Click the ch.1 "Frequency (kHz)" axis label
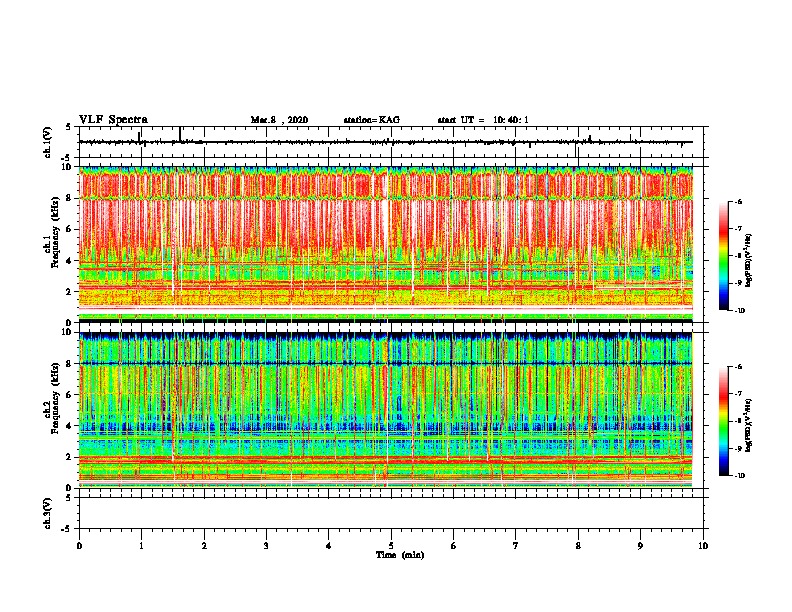 (x=55, y=232)
